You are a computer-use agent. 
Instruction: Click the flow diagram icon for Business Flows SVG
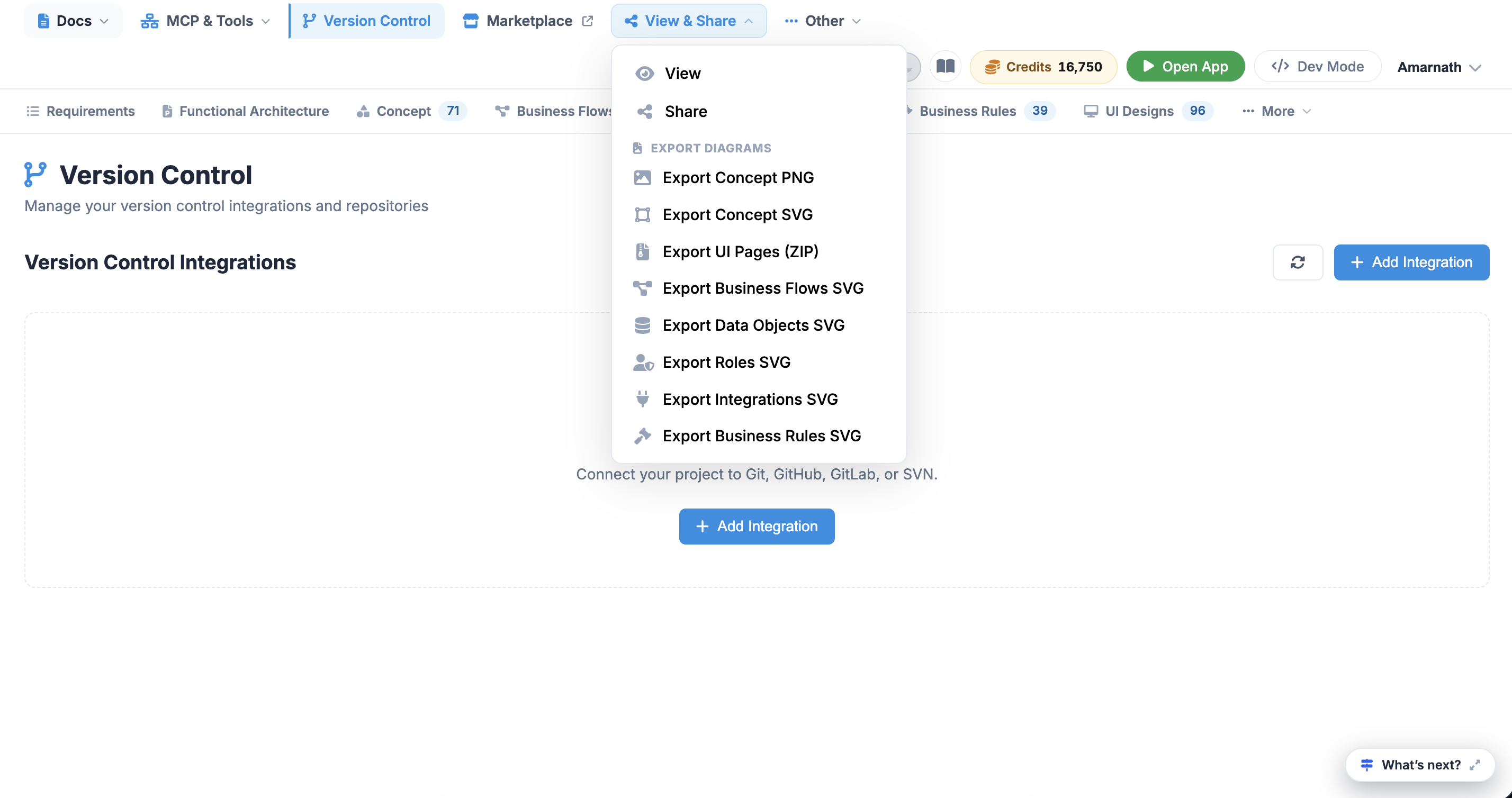click(643, 288)
